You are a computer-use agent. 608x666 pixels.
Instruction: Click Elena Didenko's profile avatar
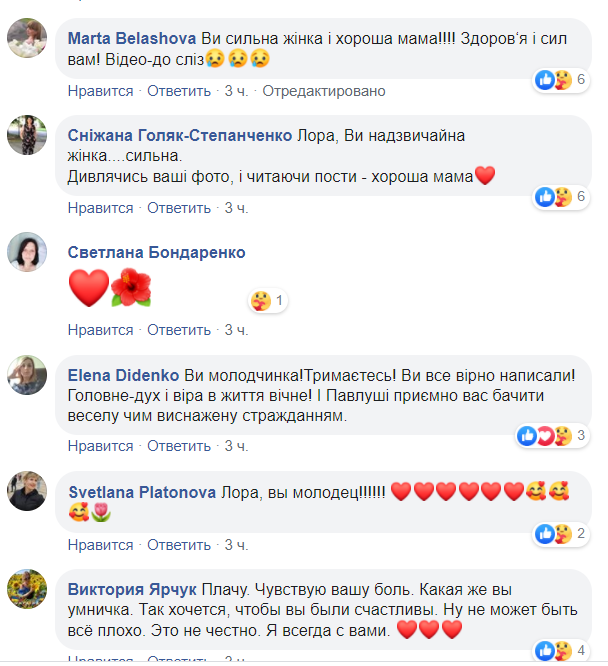[x=27, y=375]
